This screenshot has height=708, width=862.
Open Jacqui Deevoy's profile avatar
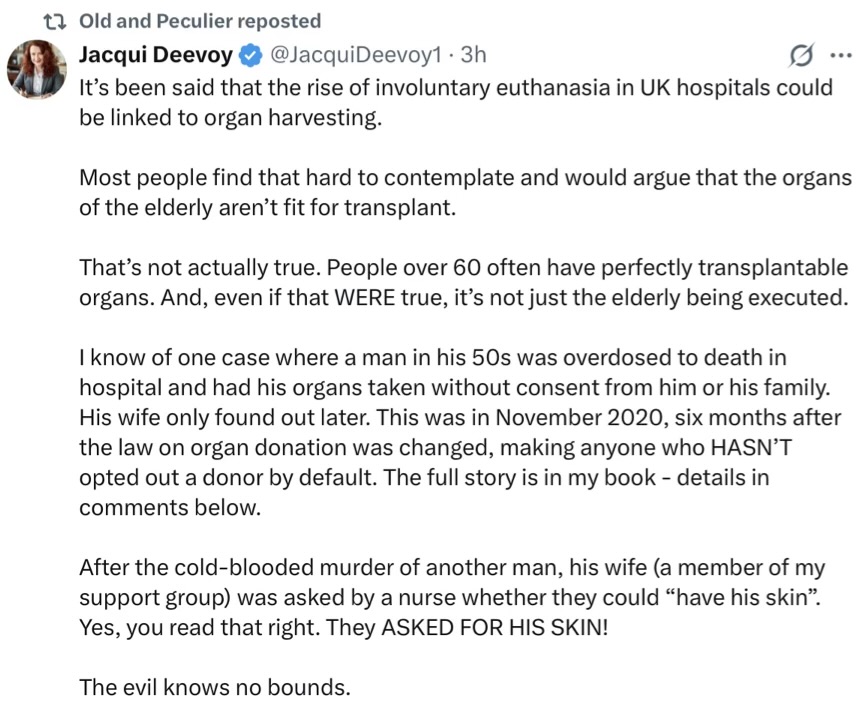click(x=37, y=72)
